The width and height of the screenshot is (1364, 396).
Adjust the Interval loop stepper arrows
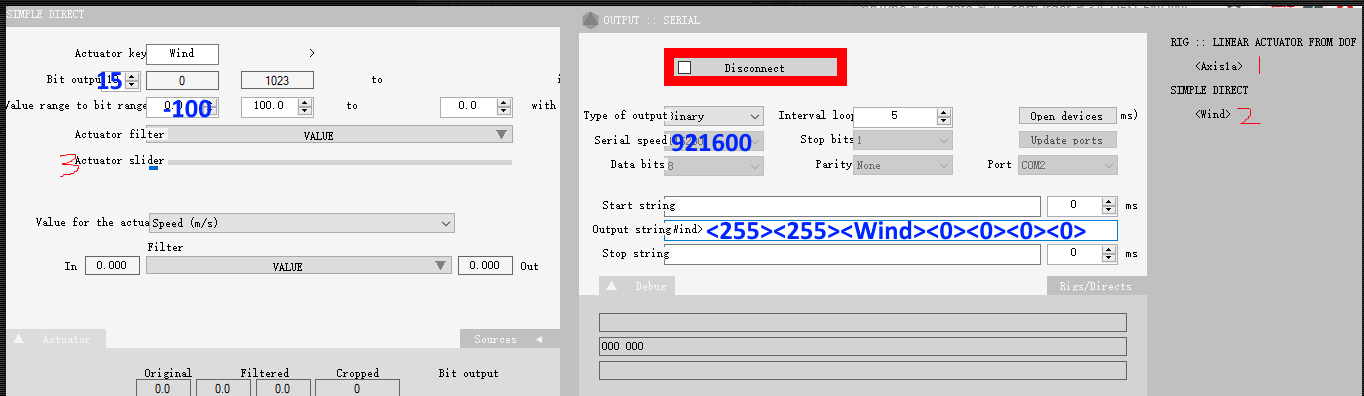coord(943,116)
